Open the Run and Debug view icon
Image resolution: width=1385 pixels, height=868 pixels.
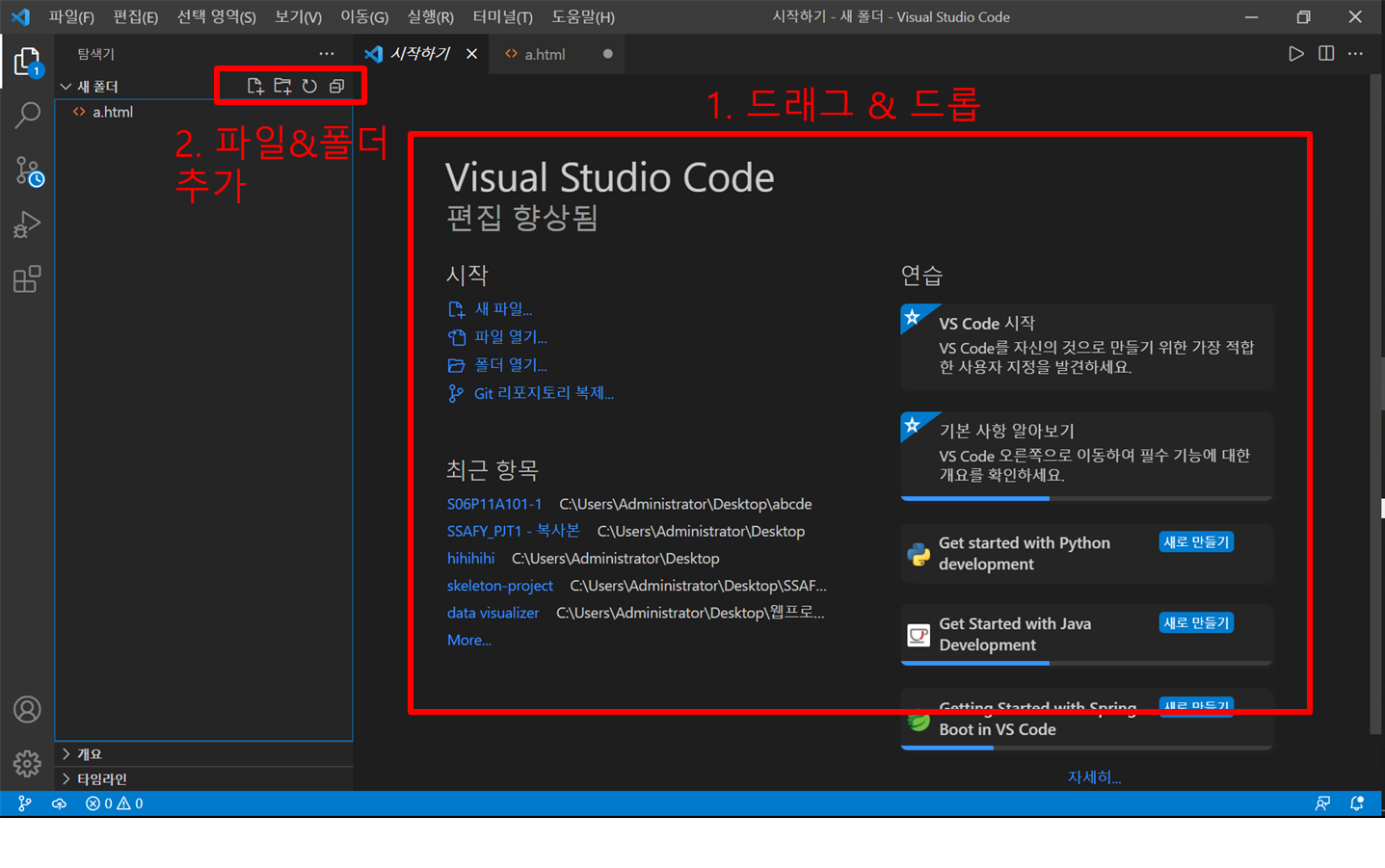point(27,224)
